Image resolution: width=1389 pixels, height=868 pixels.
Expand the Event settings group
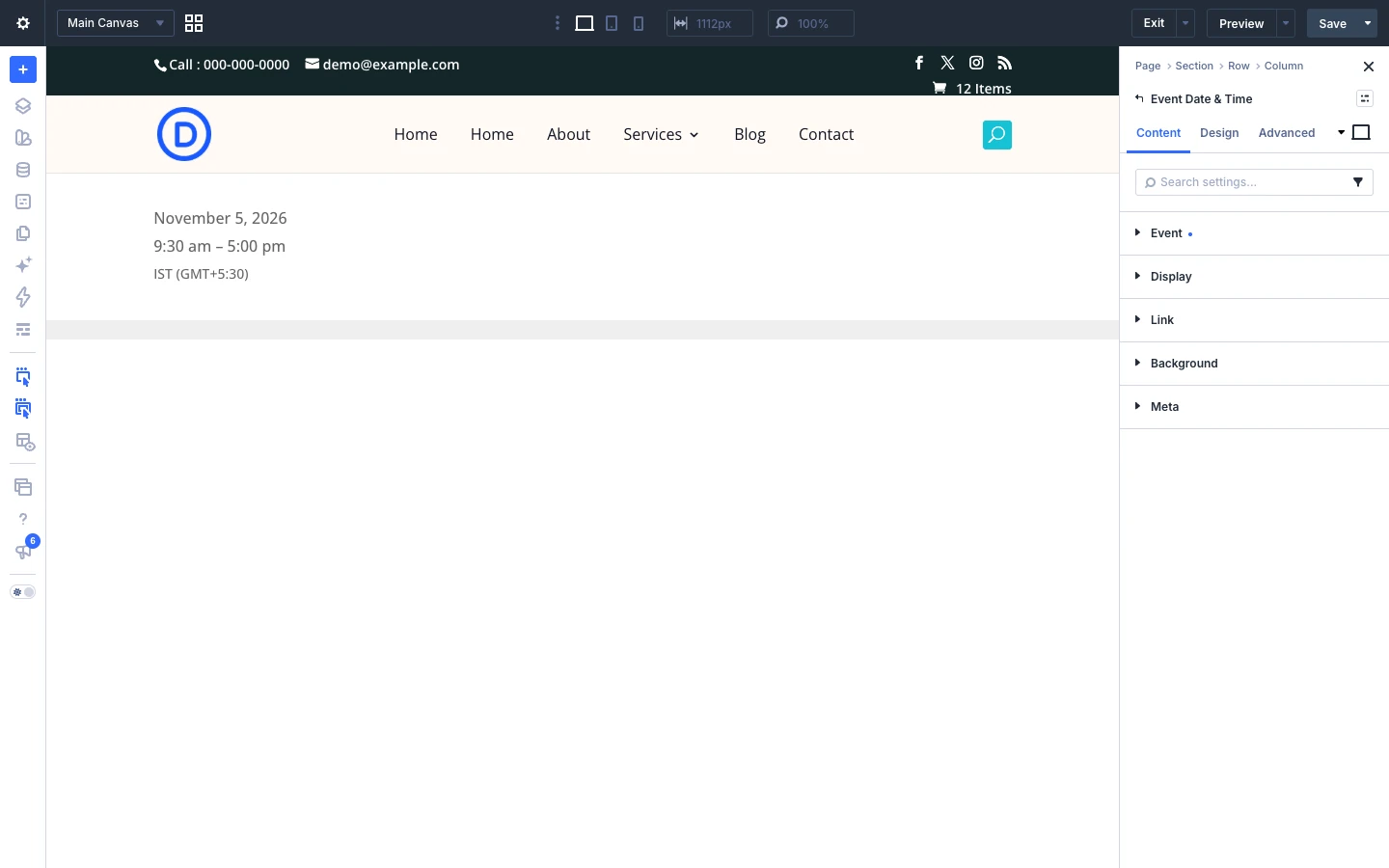click(x=1254, y=233)
